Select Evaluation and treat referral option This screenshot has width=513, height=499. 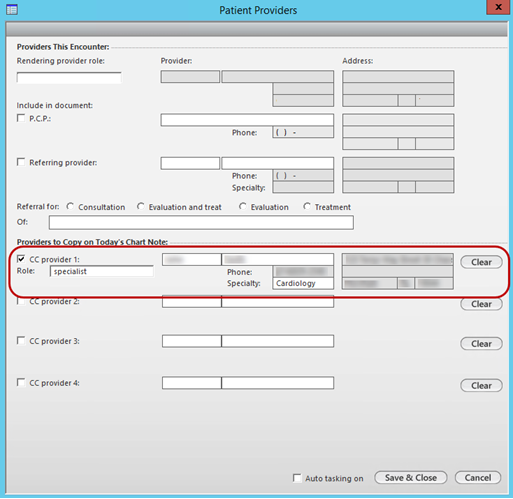(x=141, y=206)
